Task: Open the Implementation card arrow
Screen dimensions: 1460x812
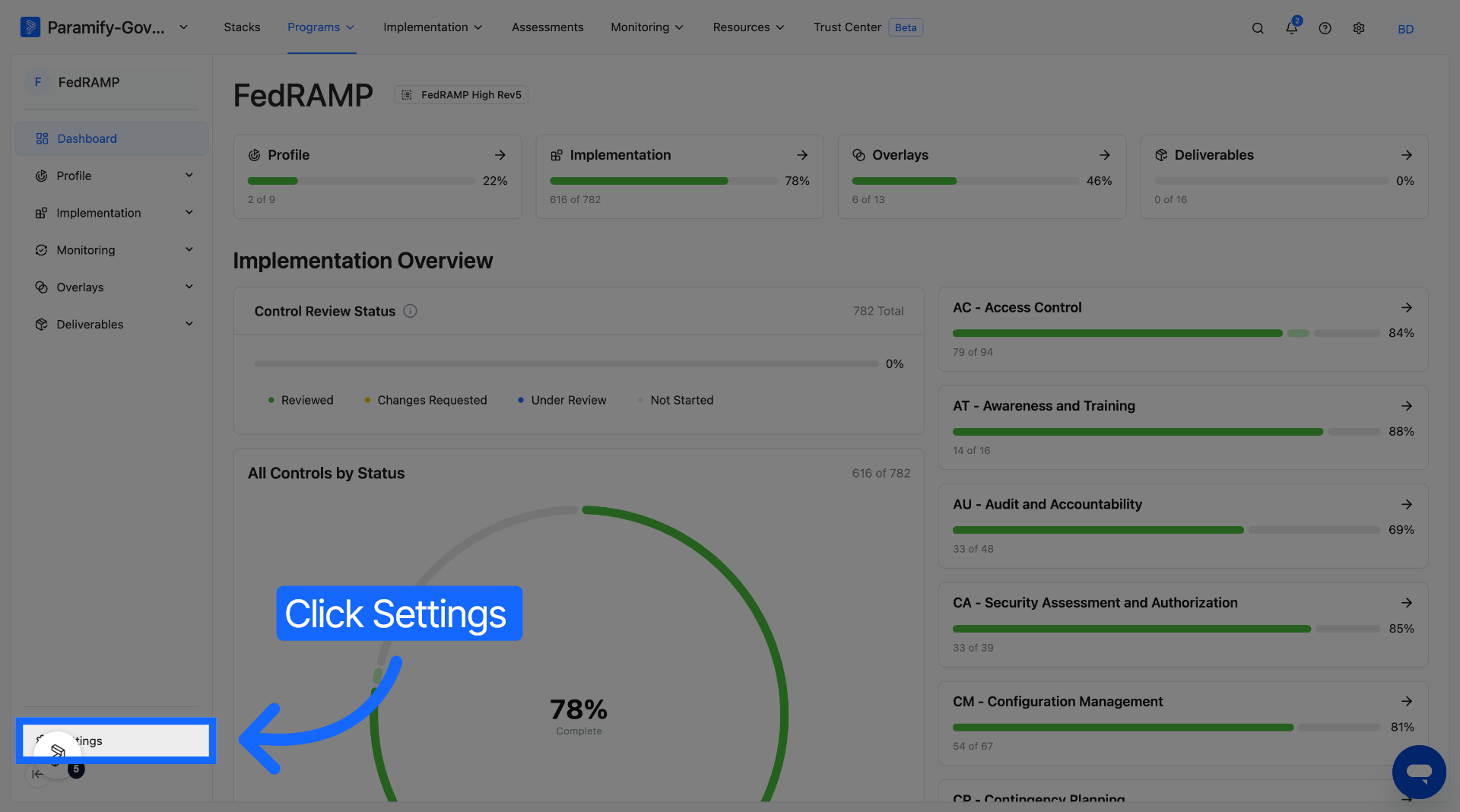Action: tap(802, 155)
